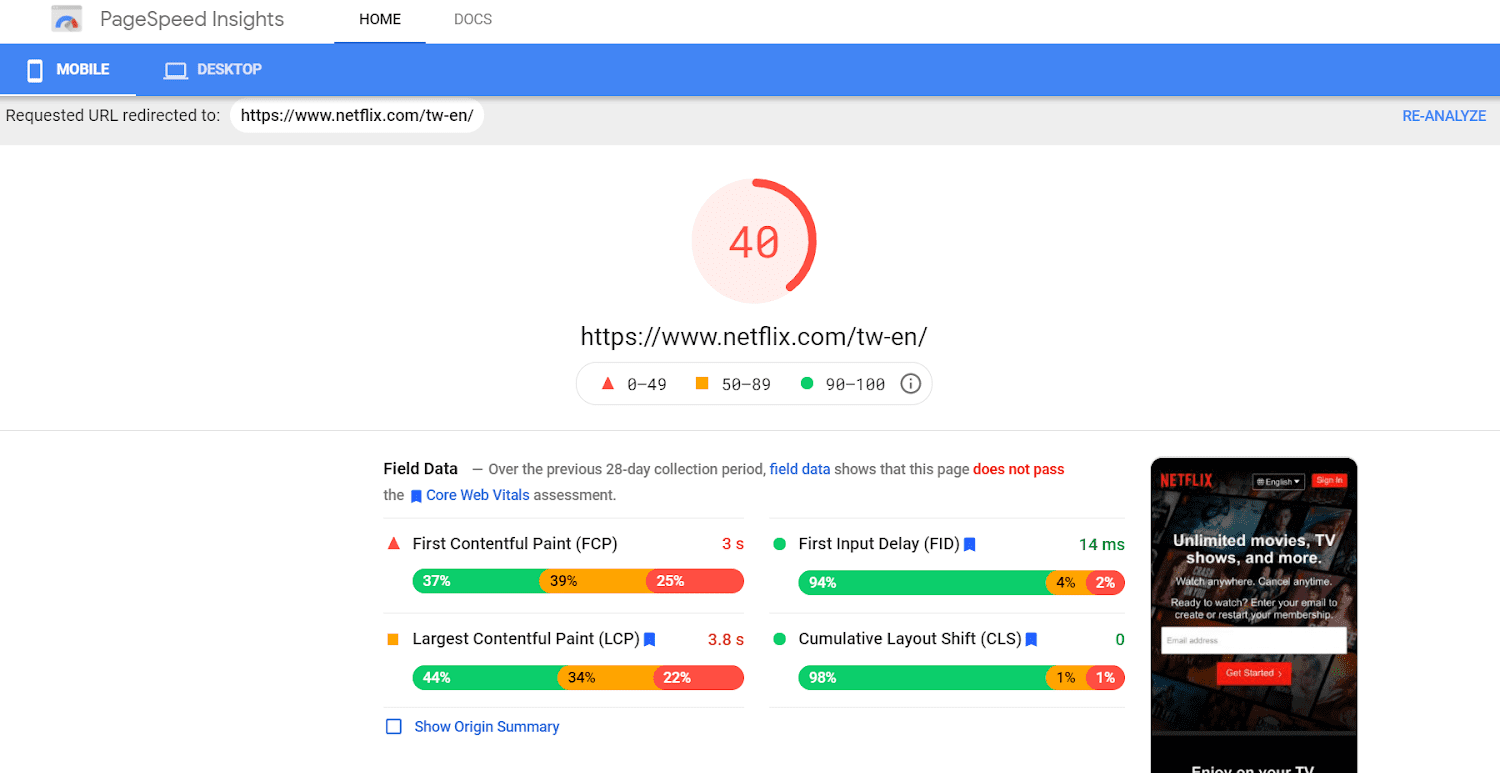Click the LCP orange 34% bar segment
The image size is (1500, 773).
point(606,678)
